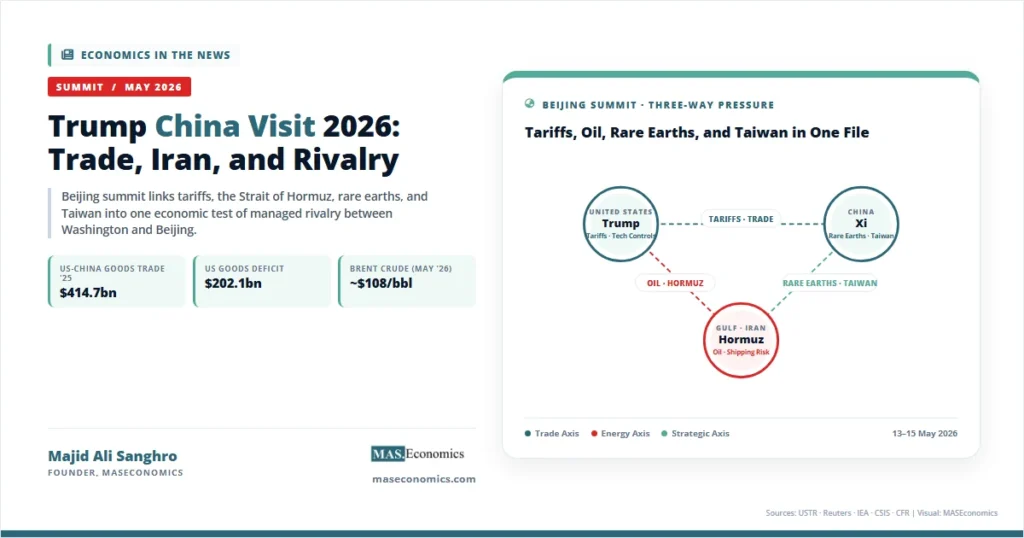Select the United States Trump node
The height and width of the screenshot is (538, 1024).
point(620,224)
